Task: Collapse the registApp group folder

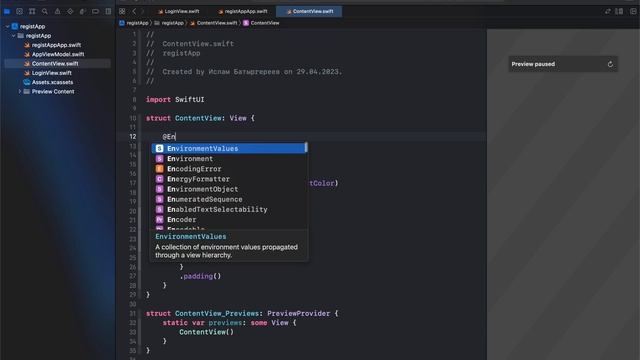Action: [13, 36]
